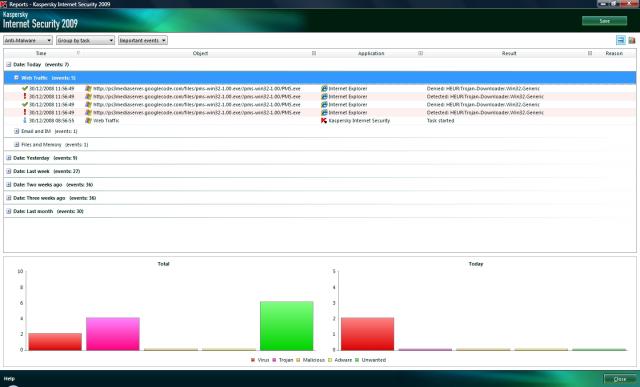The image size is (640, 387).
Task: Click the green Unwanted bar in Total chart
Action: click(x=287, y=326)
